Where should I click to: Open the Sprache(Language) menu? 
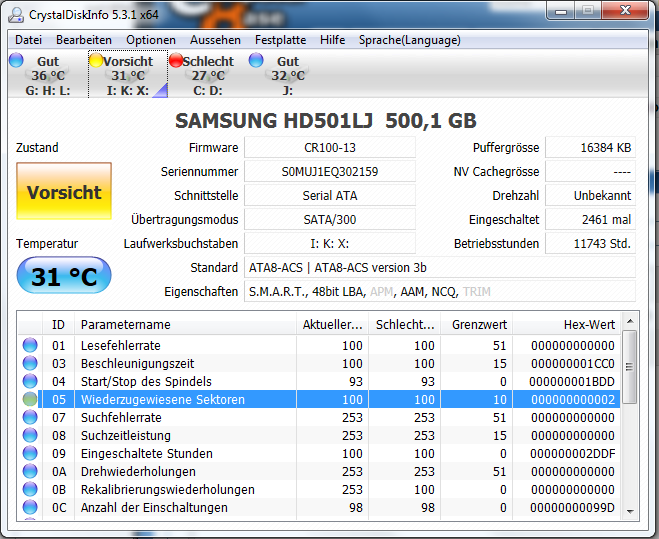[x=409, y=40]
